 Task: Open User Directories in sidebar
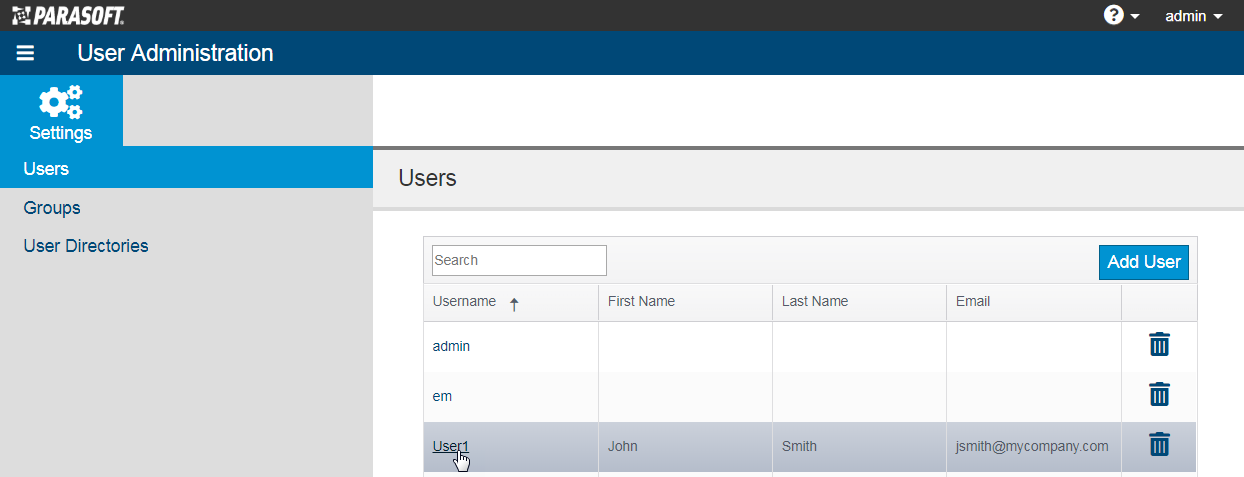86,246
